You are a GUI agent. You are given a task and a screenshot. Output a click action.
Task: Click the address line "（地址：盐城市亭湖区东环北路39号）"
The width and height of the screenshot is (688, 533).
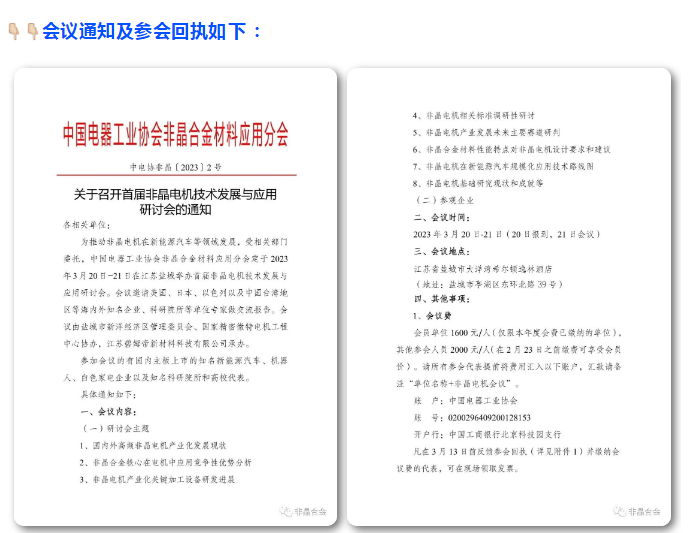[x=488, y=284]
